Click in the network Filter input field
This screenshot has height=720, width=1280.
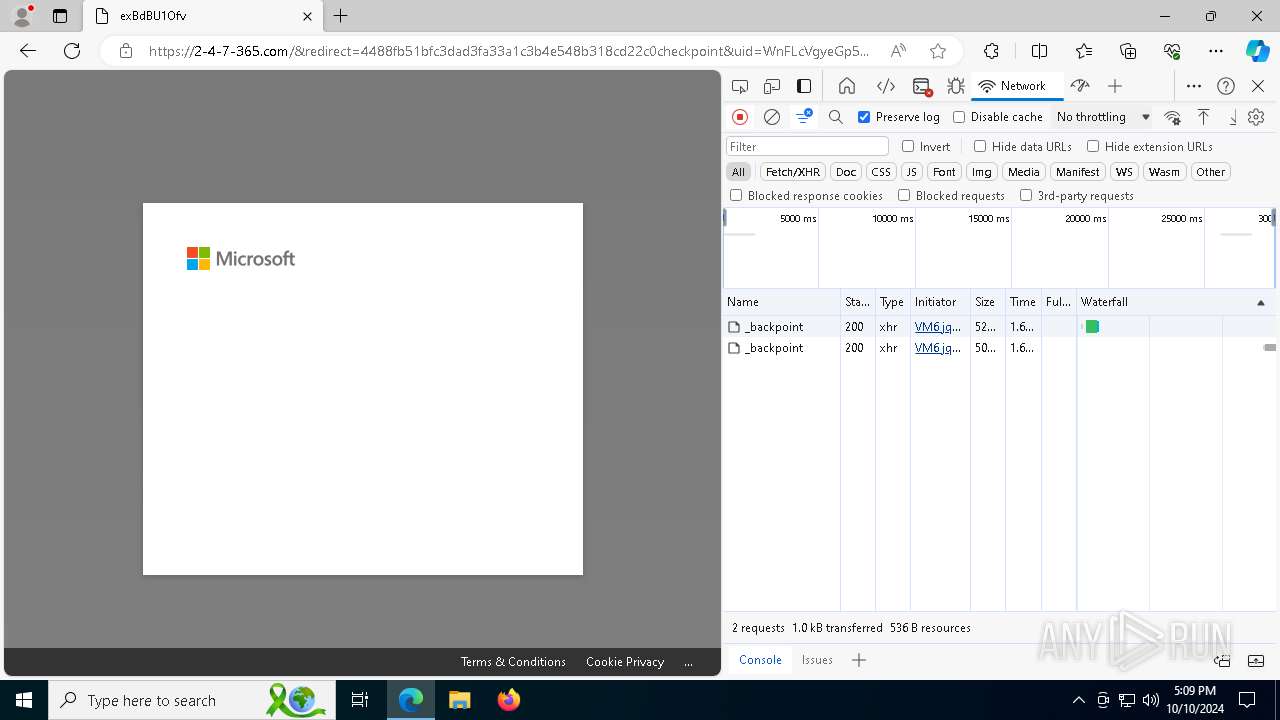coord(807,146)
